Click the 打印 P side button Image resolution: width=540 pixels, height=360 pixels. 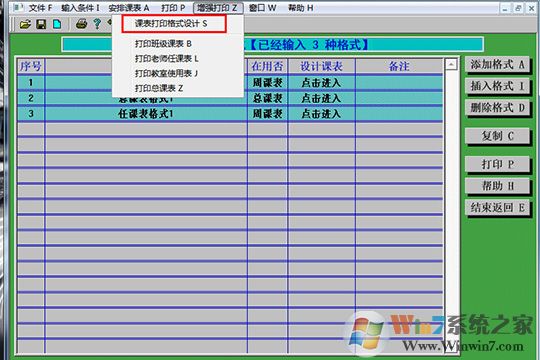(x=497, y=164)
